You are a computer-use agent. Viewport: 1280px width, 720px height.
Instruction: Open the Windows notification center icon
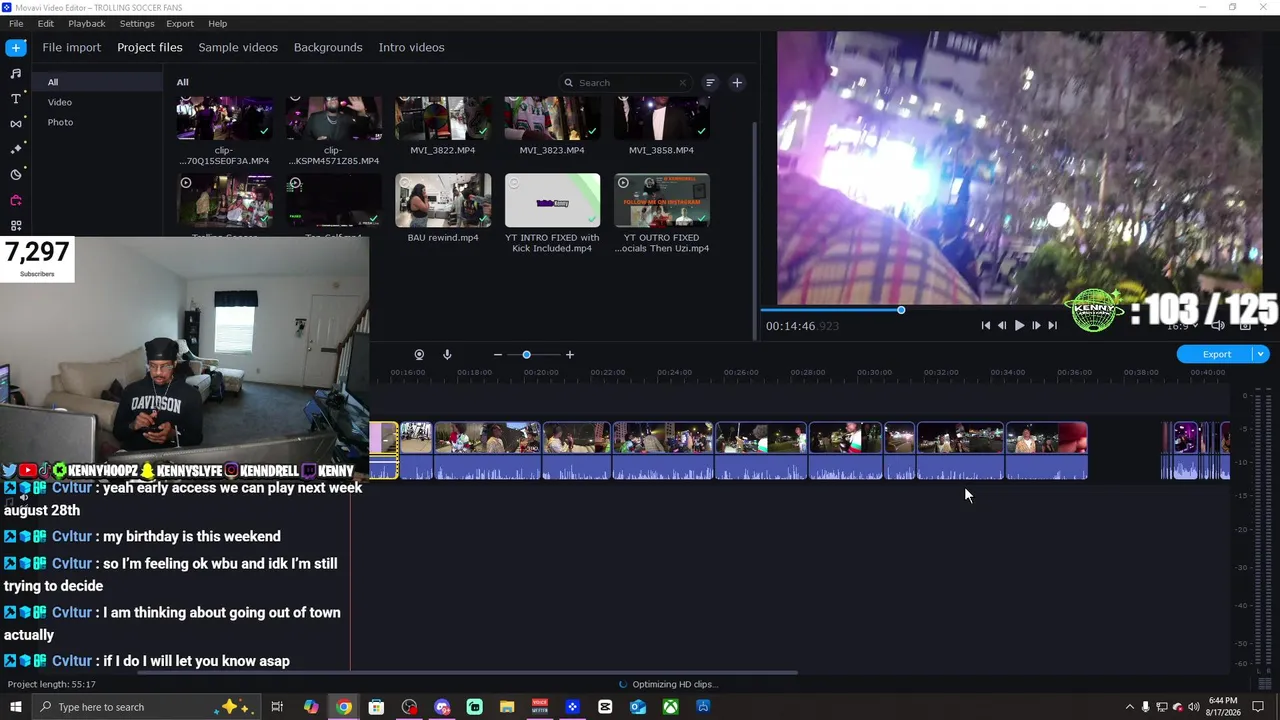coord(1258,707)
